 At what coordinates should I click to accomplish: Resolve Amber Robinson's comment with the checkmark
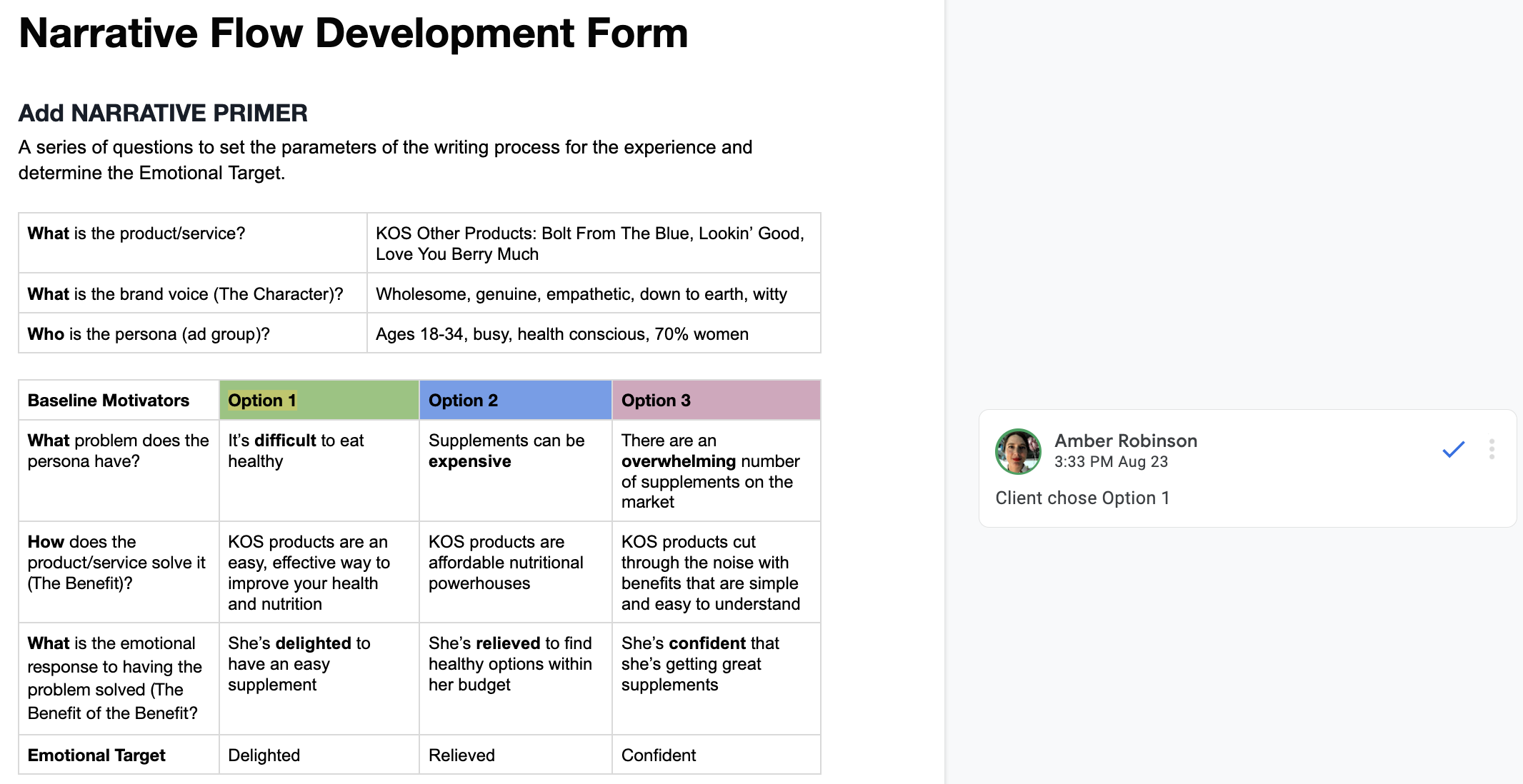coord(1453,449)
